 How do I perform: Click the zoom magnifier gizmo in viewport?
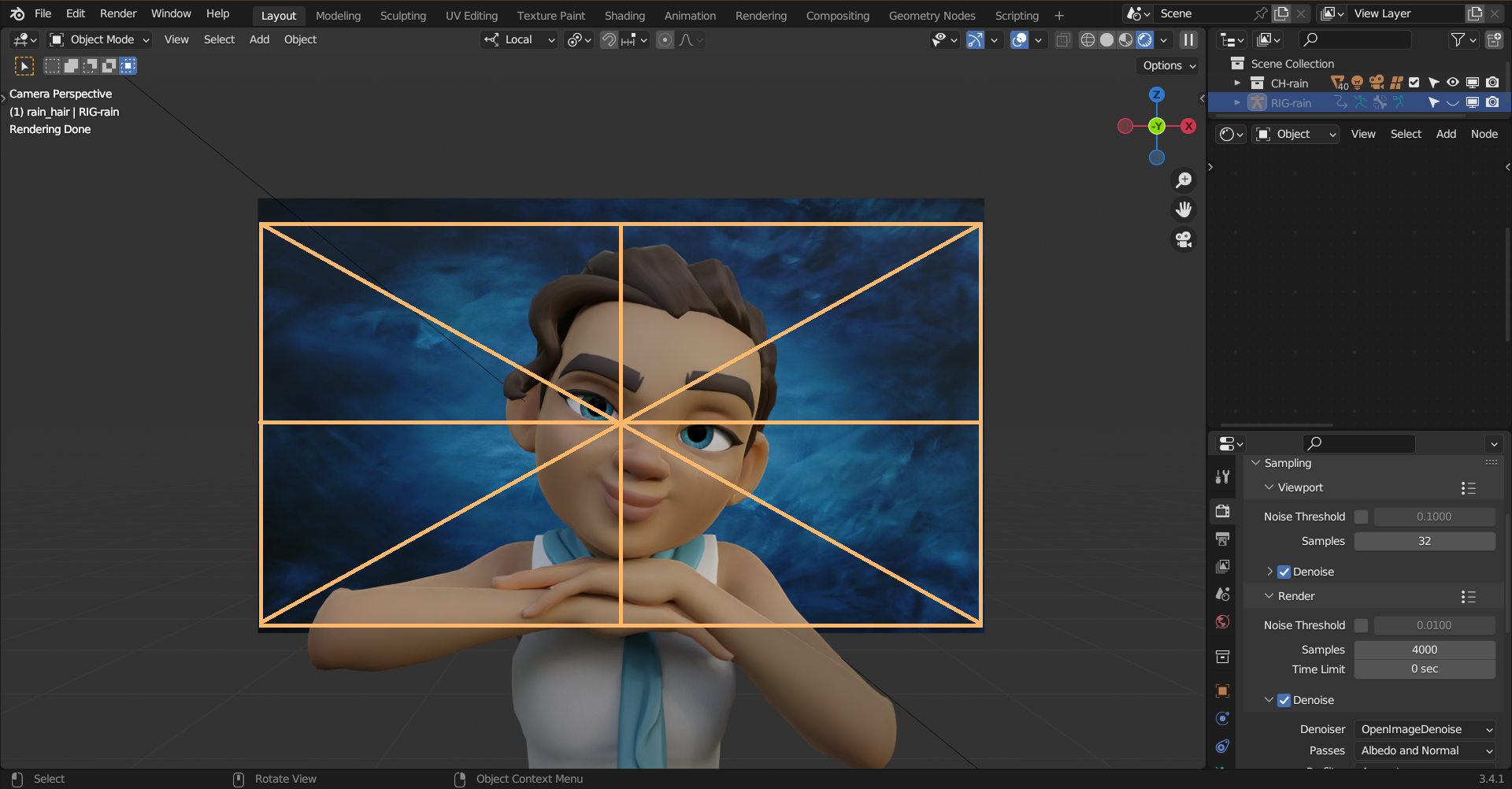coord(1184,180)
